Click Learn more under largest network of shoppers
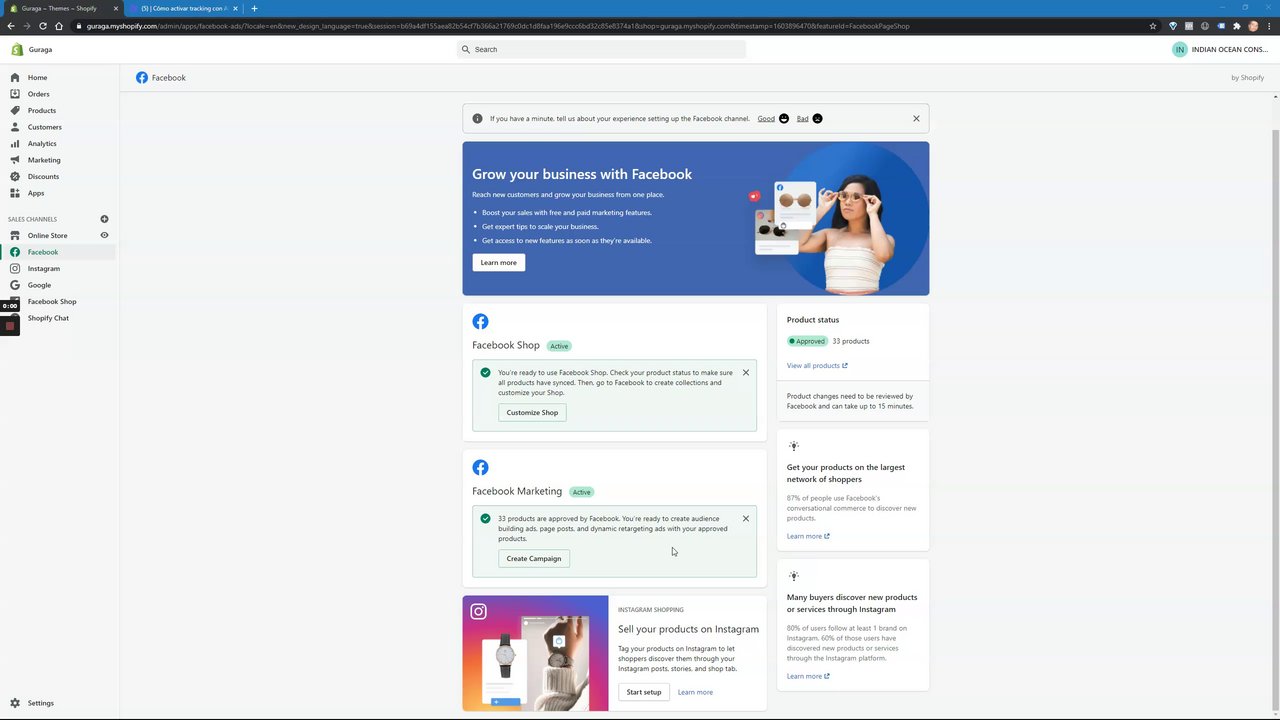Viewport: 1280px width, 720px height. click(808, 536)
